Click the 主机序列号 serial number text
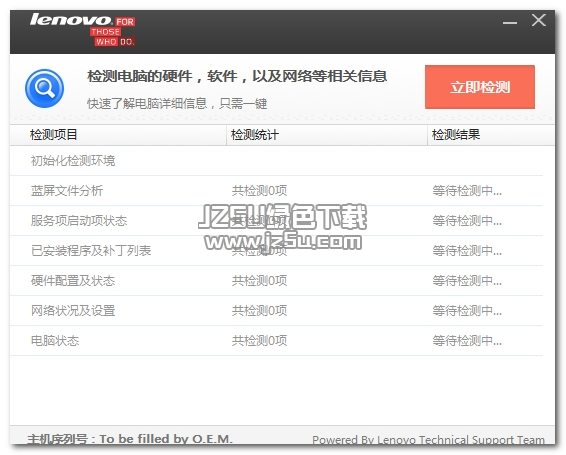The width and height of the screenshot is (566, 455). (x=130, y=439)
